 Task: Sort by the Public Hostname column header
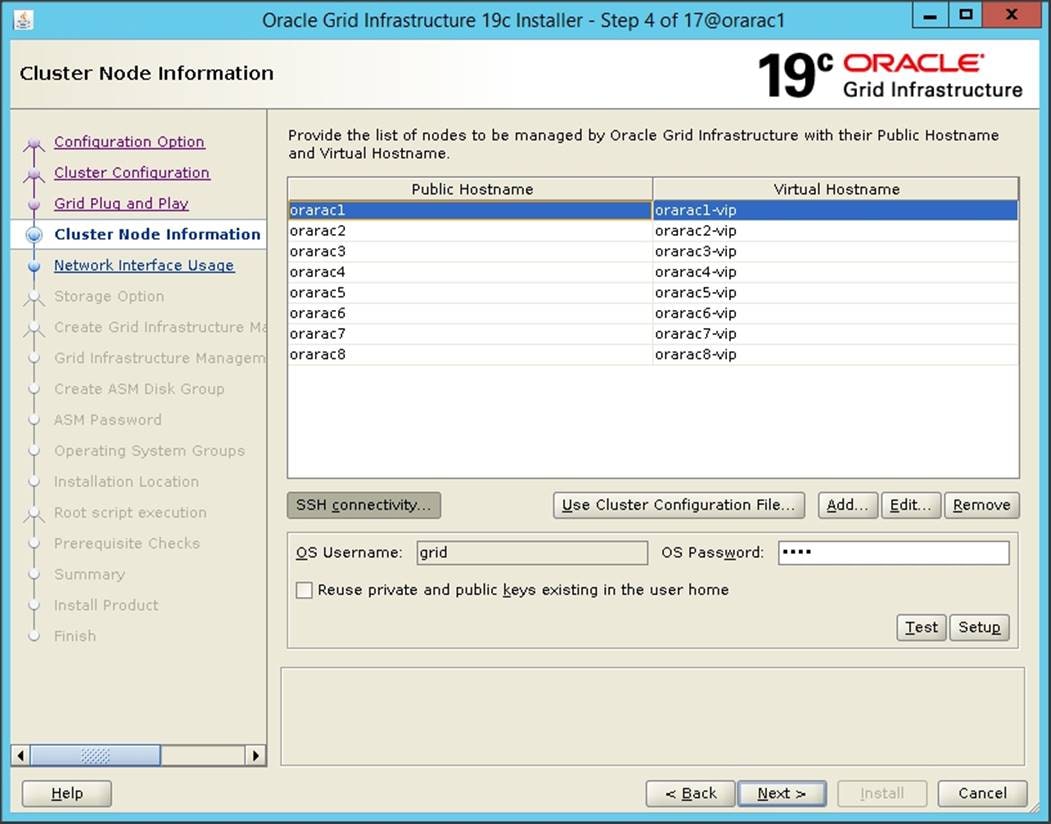[471, 189]
